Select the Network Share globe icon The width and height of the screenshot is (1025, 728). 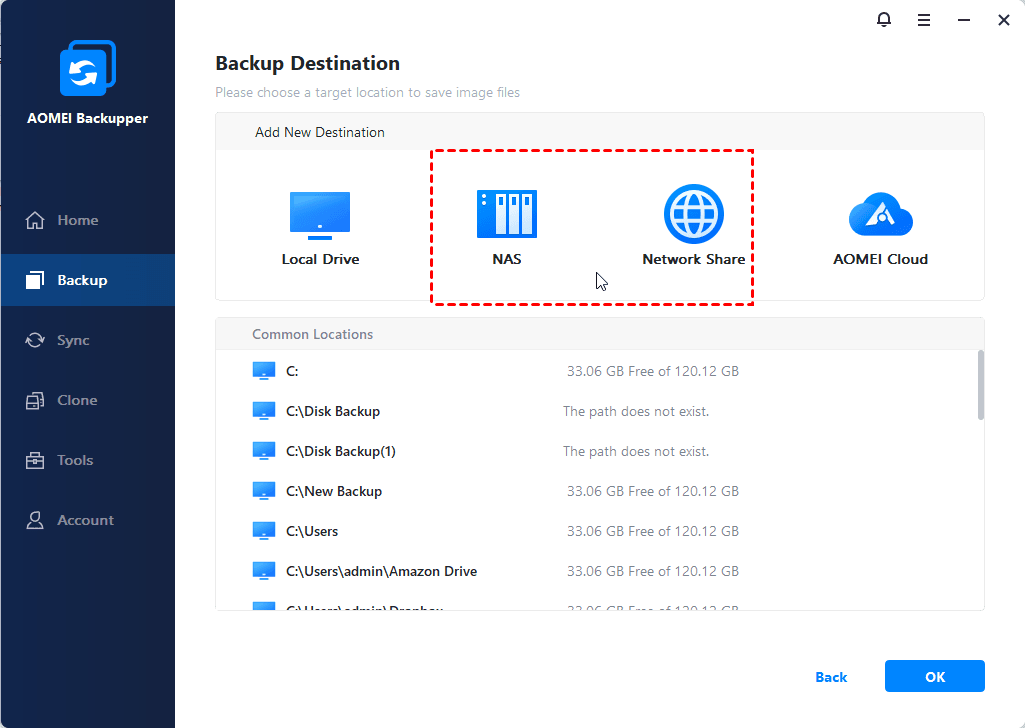click(693, 214)
